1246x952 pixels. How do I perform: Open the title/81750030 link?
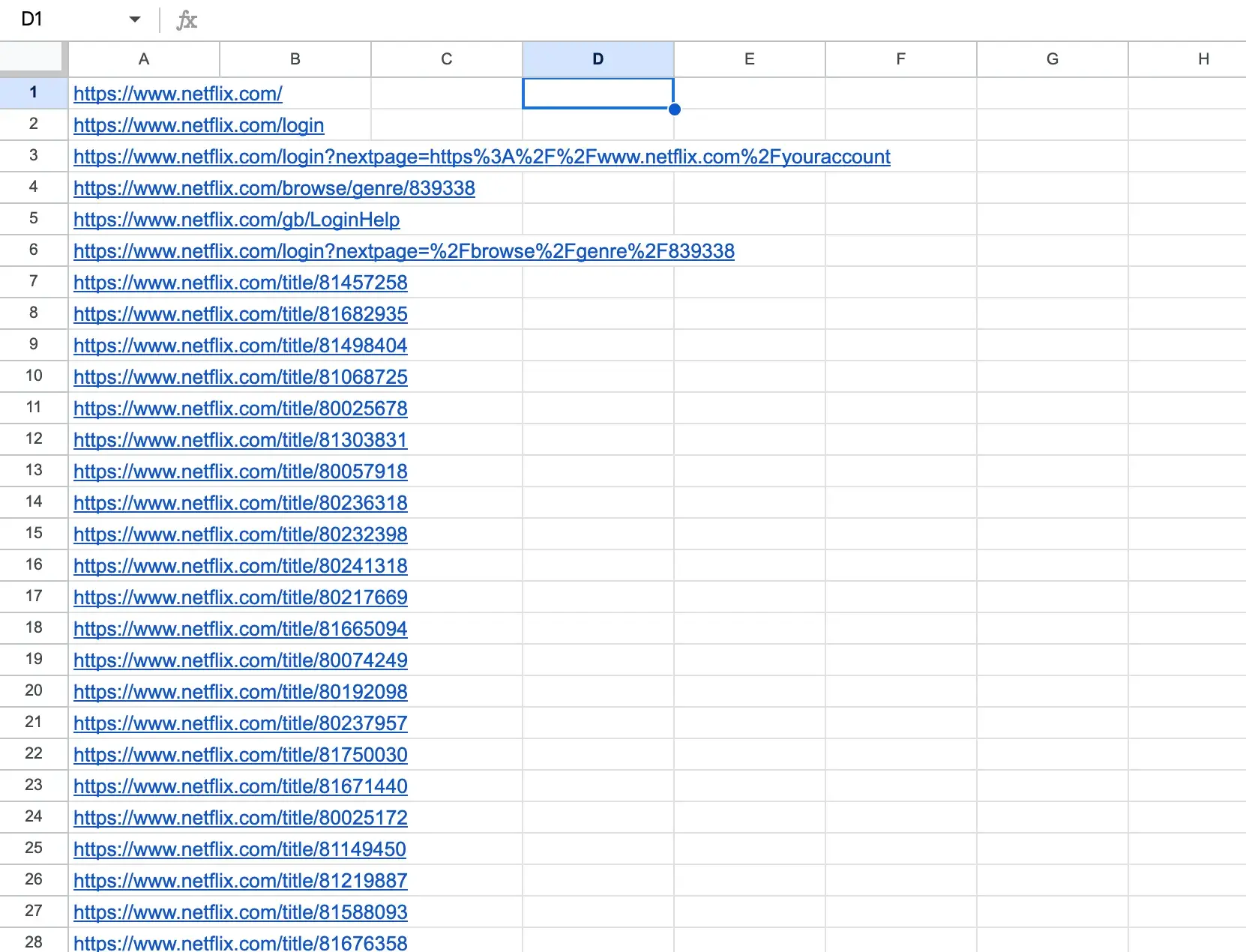pyautogui.click(x=240, y=755)
